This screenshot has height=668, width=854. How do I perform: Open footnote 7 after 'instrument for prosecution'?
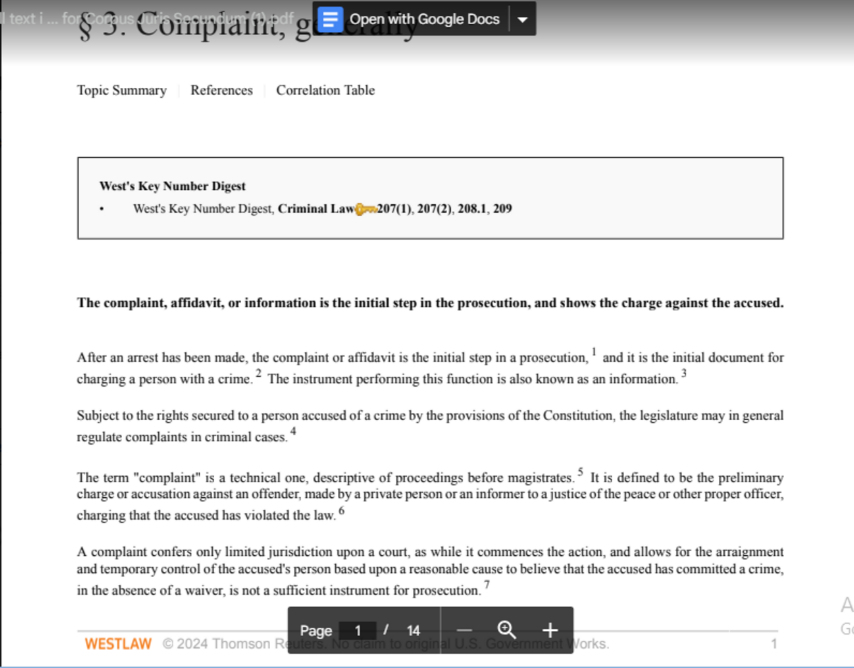coord(487,584)
